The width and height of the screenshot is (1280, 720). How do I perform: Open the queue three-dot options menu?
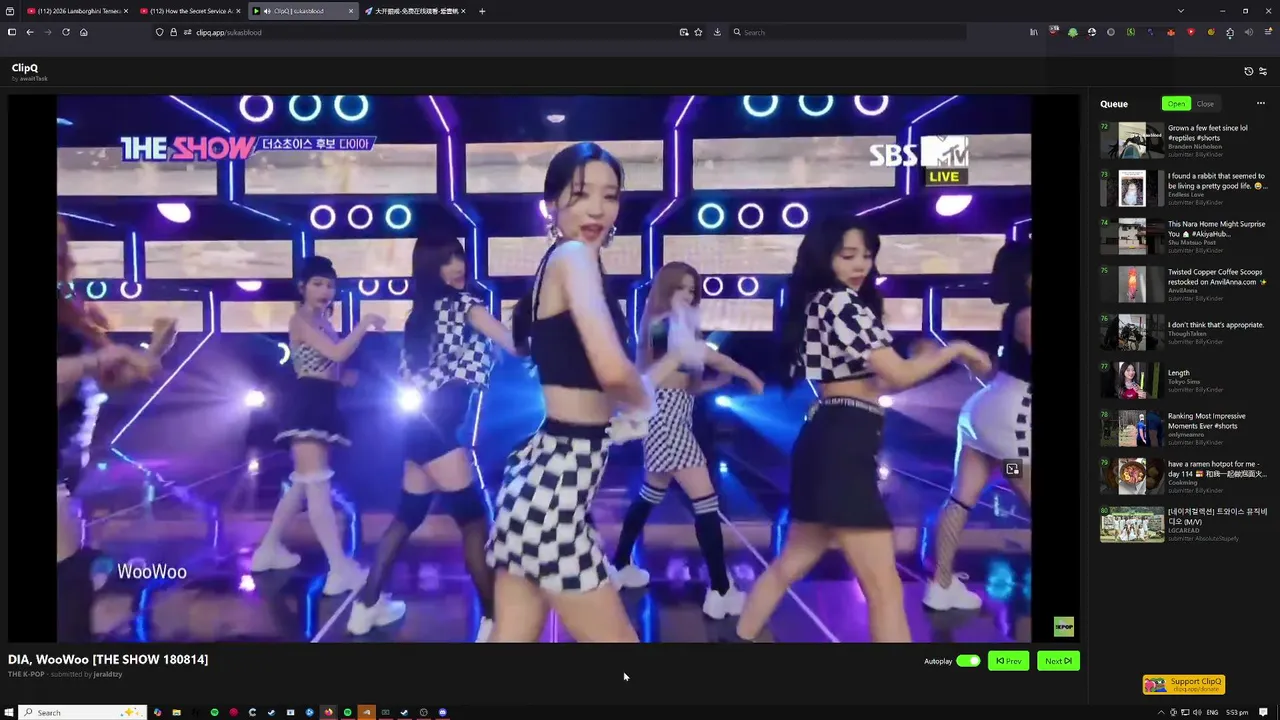[1260, 104]
